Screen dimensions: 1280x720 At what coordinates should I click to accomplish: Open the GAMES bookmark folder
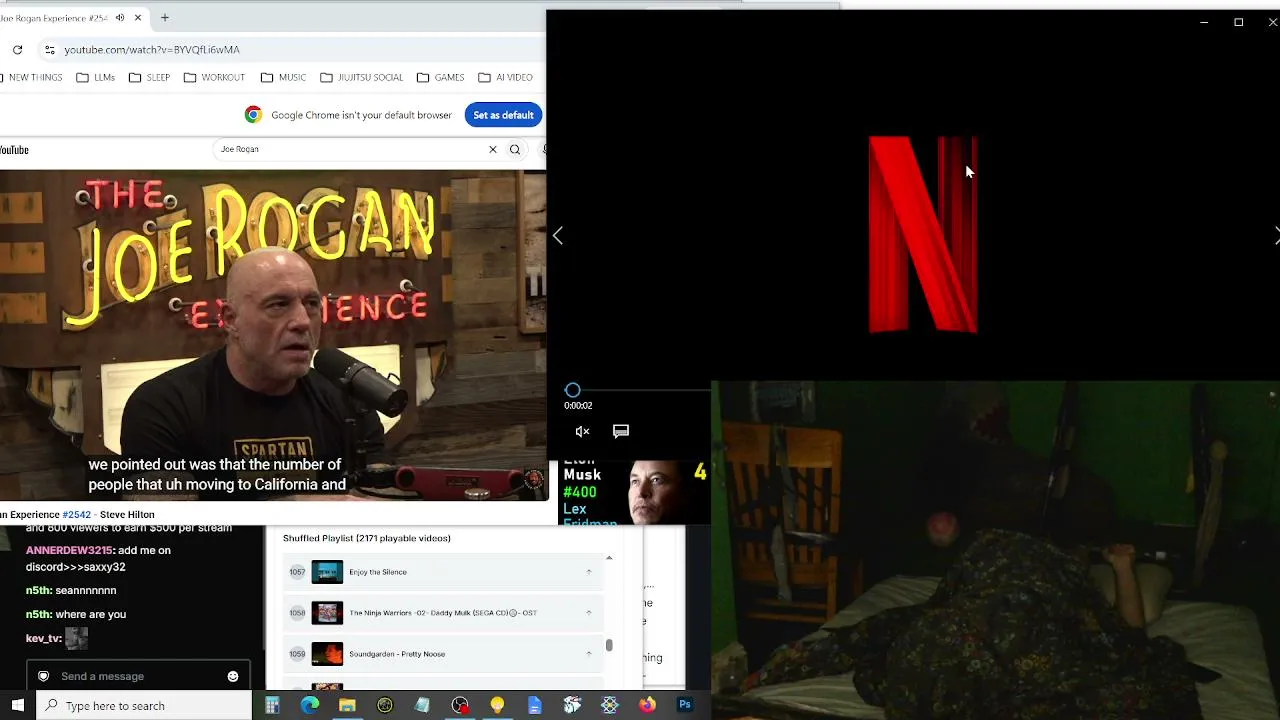441,77
